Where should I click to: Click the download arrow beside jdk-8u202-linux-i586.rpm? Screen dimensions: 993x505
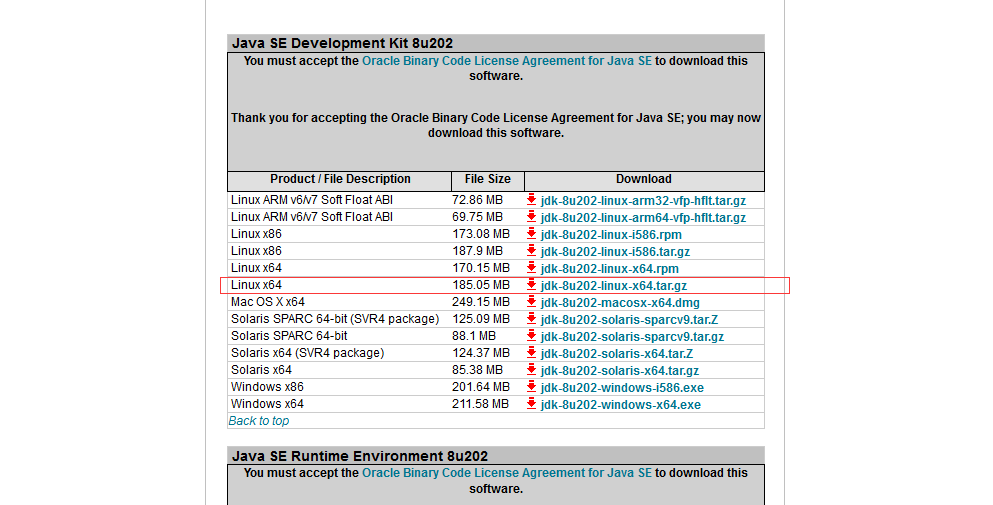tap(531, 234)
